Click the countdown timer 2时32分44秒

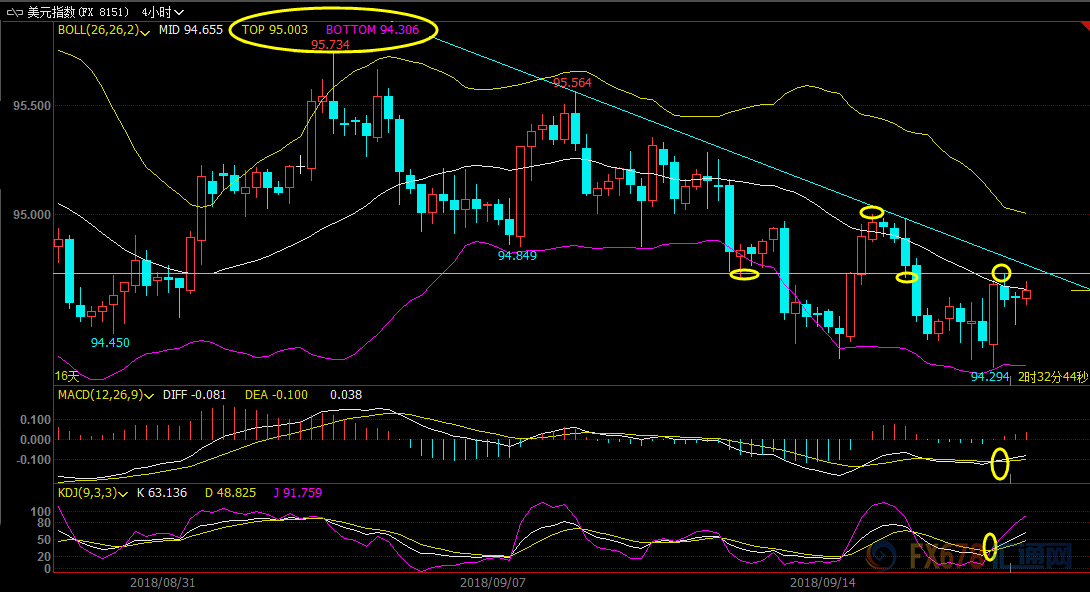pyautogui.click(x=1053, y=377)
